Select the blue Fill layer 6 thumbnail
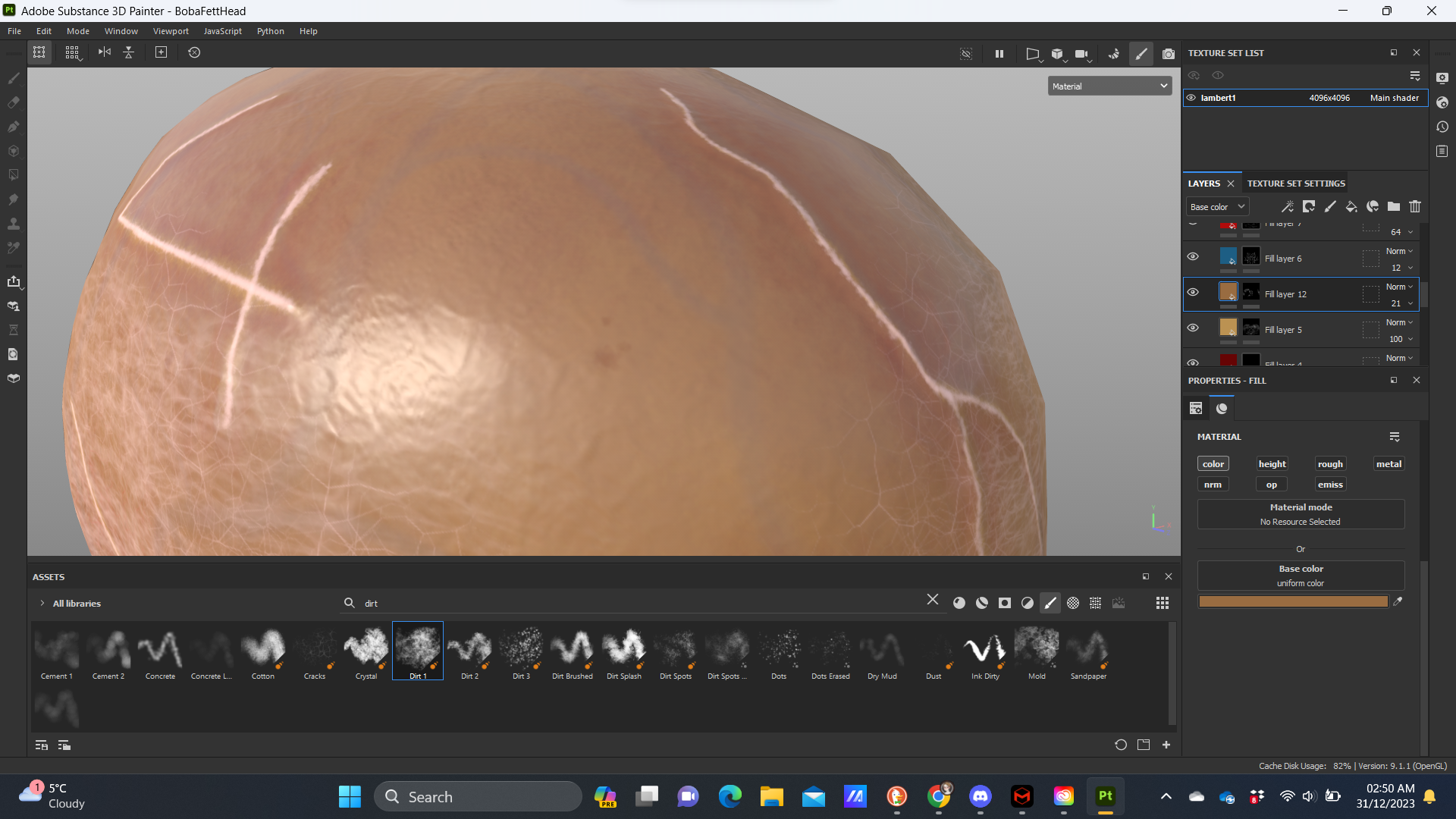This screenshot has height=819, width=1456. pos(1228,256)
